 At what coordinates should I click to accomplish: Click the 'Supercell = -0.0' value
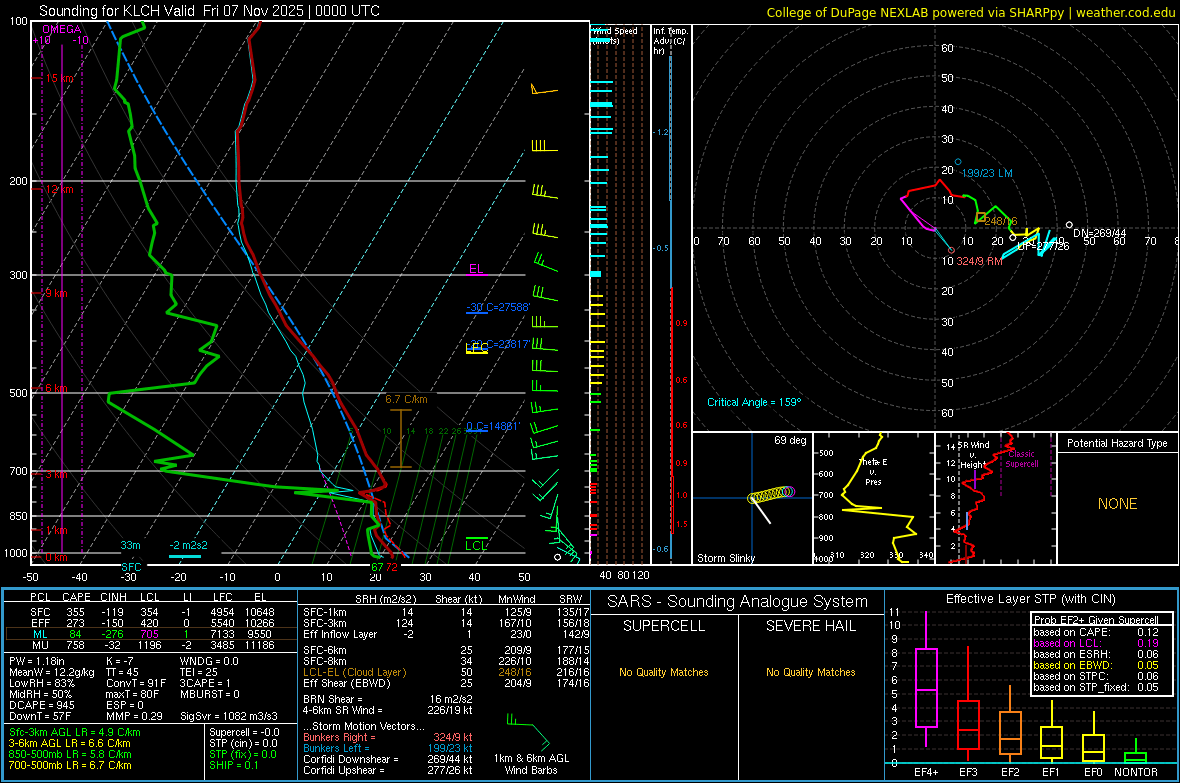click(244, 732)
